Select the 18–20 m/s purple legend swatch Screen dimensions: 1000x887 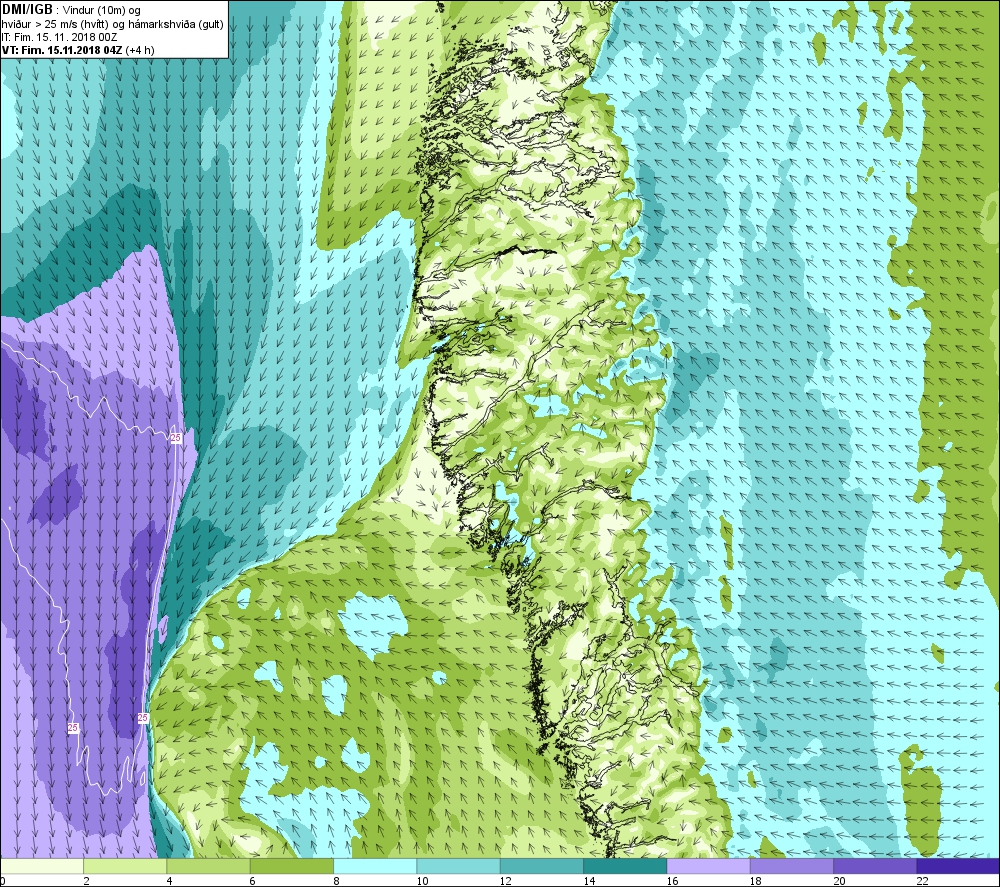[x=791, y=866]
